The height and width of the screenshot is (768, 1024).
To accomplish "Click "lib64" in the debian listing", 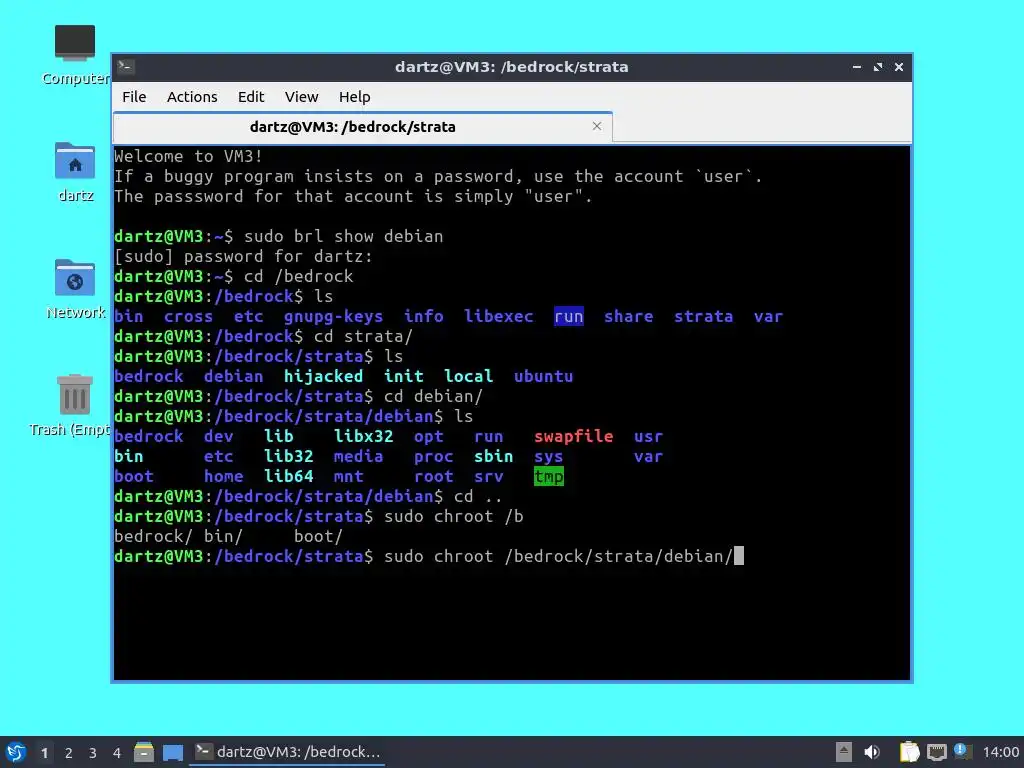I will point(289,476).
